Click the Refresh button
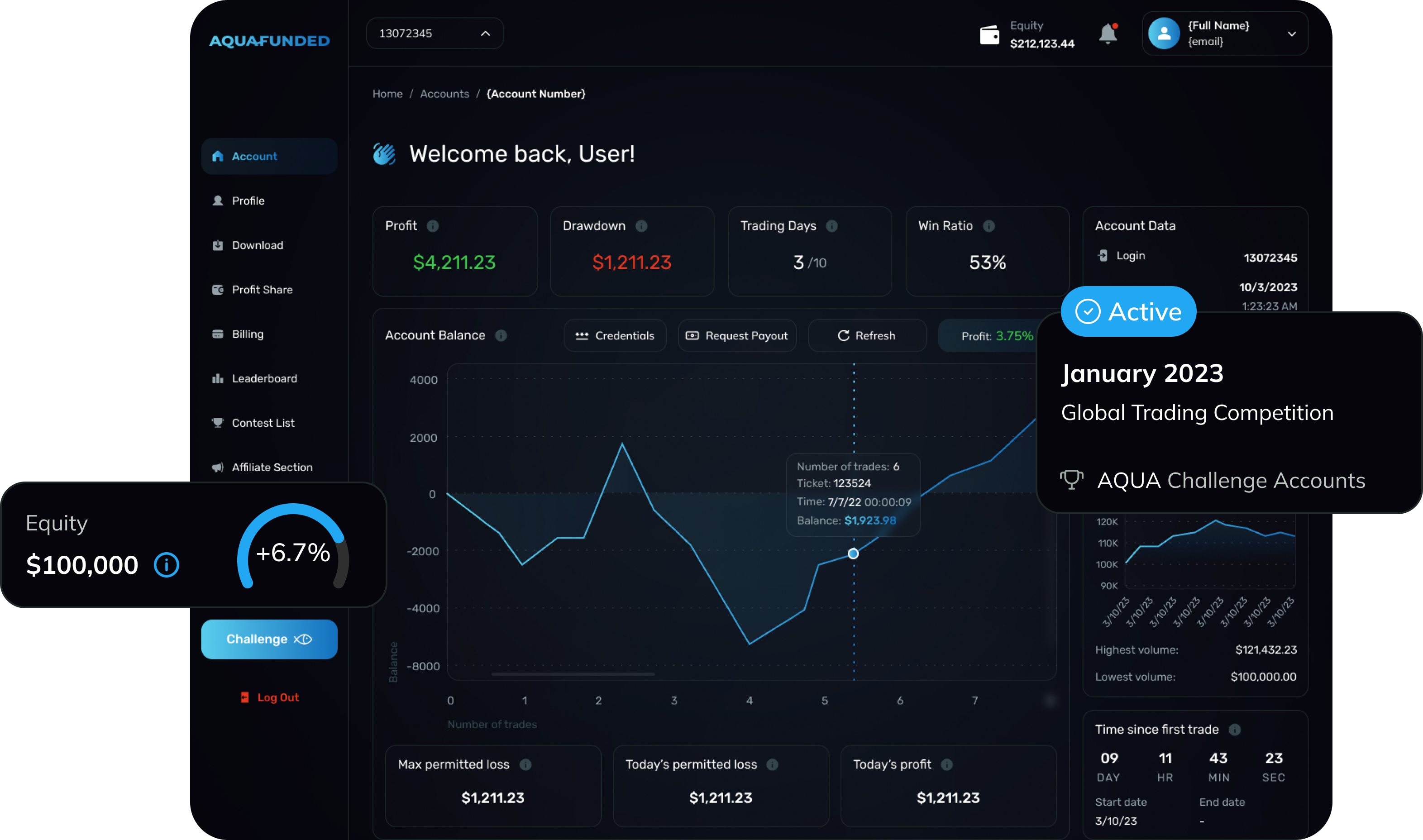 tap(867, 336)
